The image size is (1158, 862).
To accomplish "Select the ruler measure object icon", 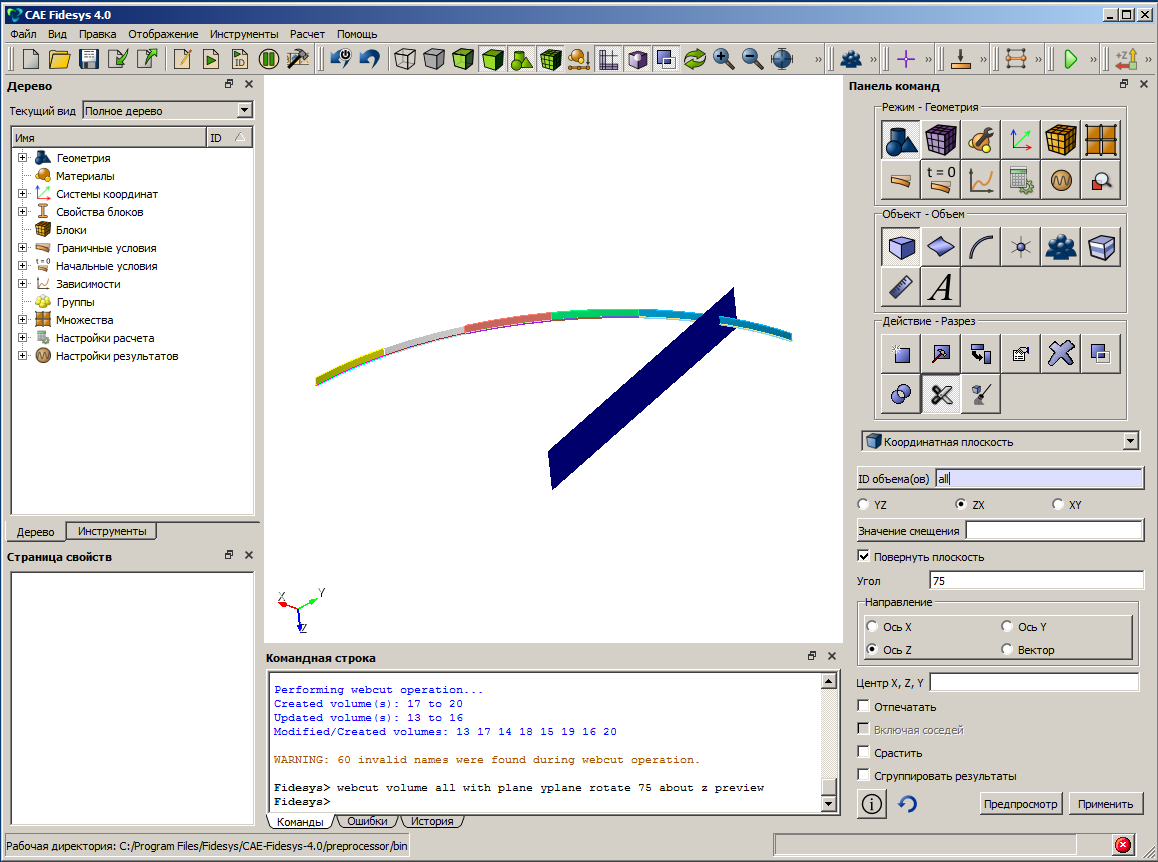I will click(x=901, y=287).
